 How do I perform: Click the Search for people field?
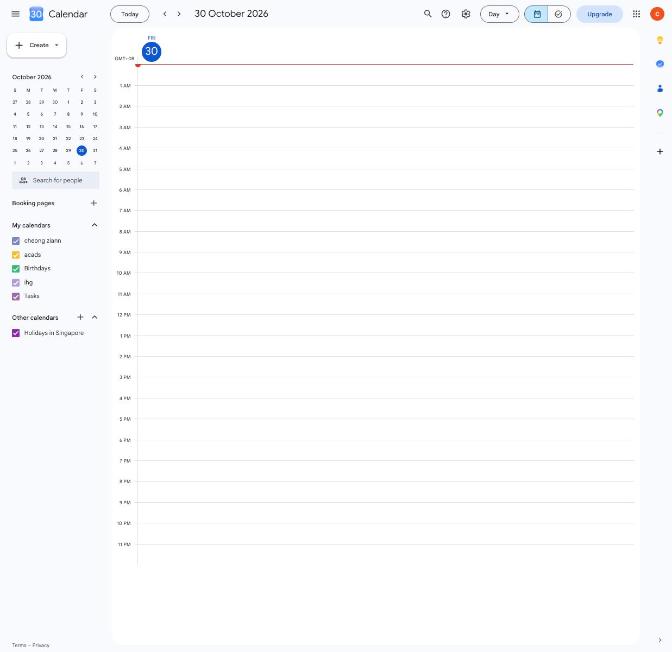click(56, 180)
